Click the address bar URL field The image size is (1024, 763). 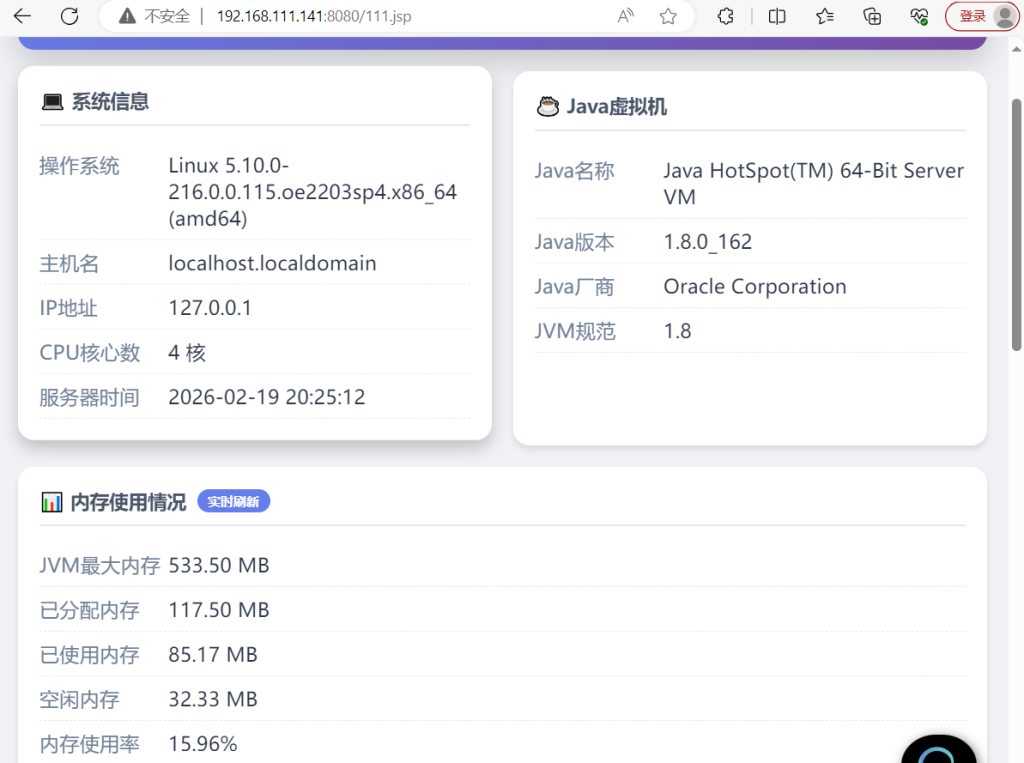pos(400,16)
